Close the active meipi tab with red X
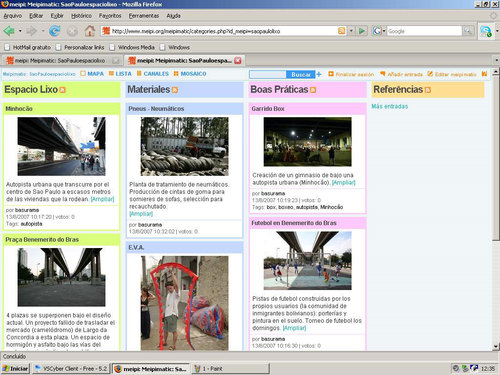Screen dimensions: 500x375 (x=237, y=60)
